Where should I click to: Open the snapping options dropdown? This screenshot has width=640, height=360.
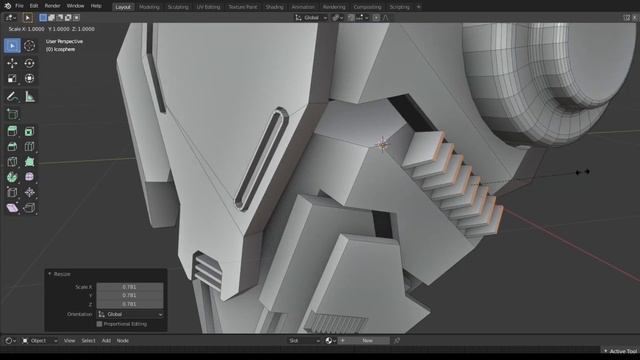[x=362, y=18]
